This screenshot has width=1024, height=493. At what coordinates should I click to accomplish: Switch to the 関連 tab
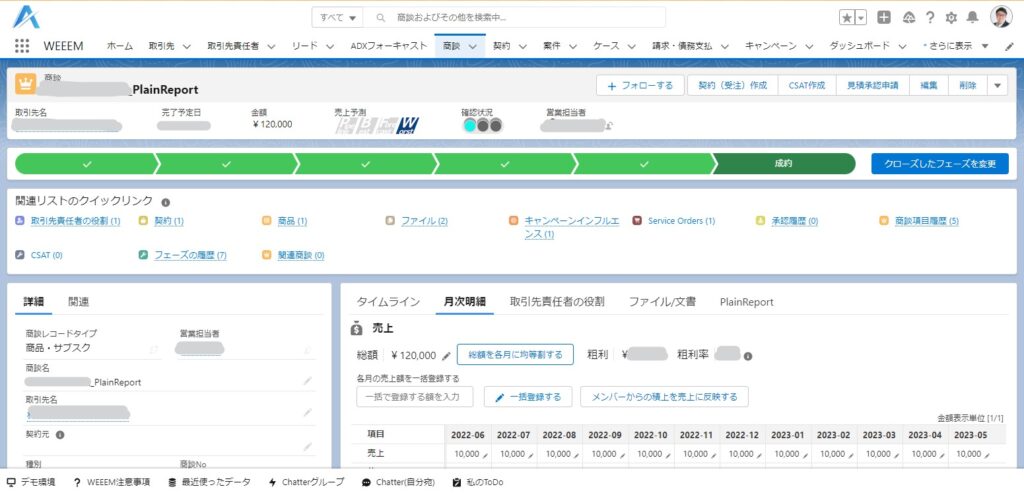point(78,302)
